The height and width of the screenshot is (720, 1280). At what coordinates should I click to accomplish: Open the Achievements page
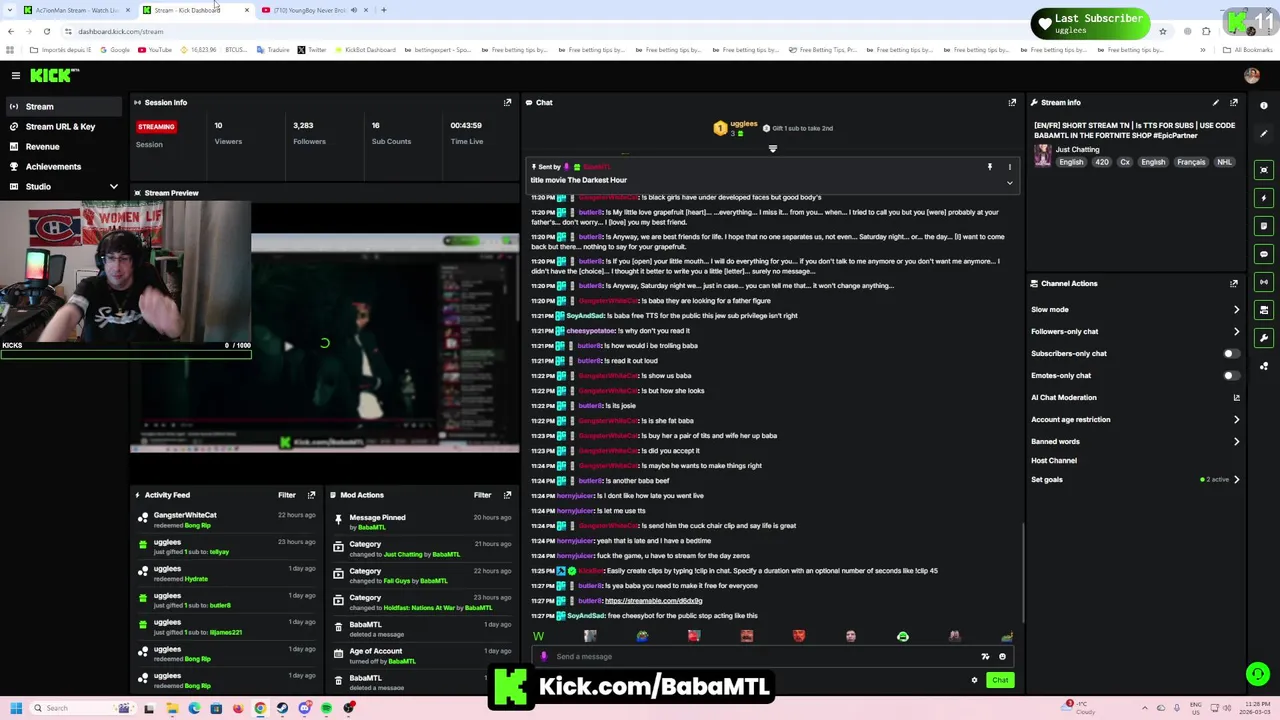coord(53,166)
